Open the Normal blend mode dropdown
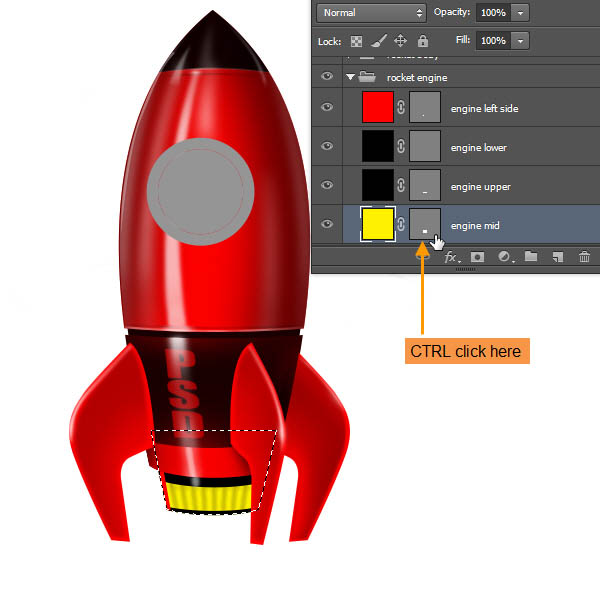 (x=371, y=13)
